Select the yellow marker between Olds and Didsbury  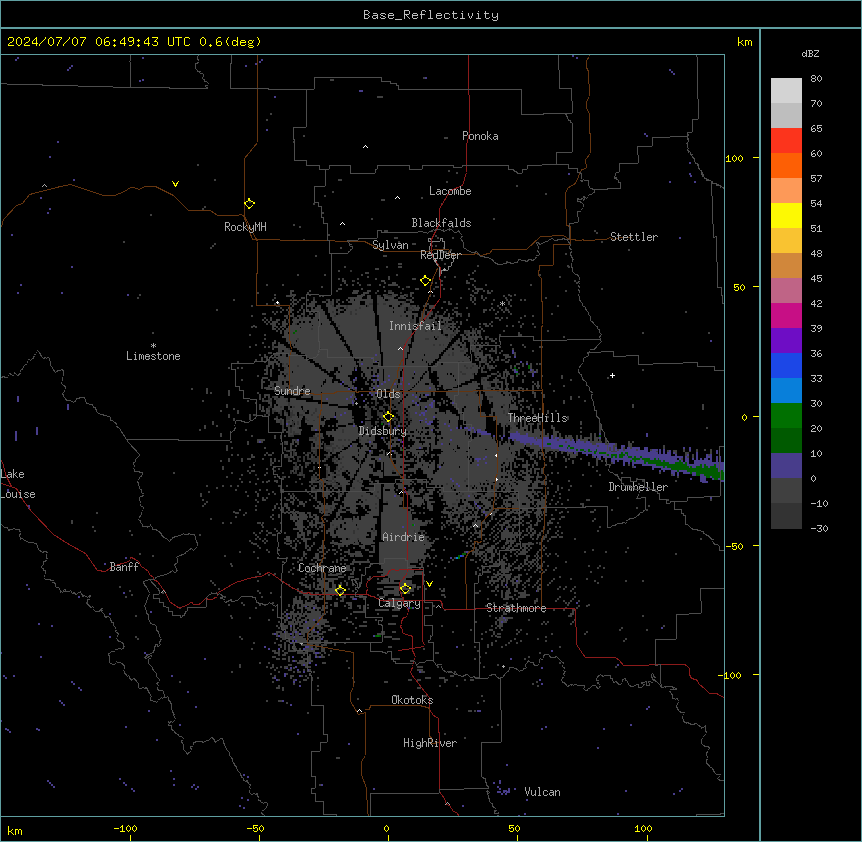pyautogui.click(x=388, y=417)
